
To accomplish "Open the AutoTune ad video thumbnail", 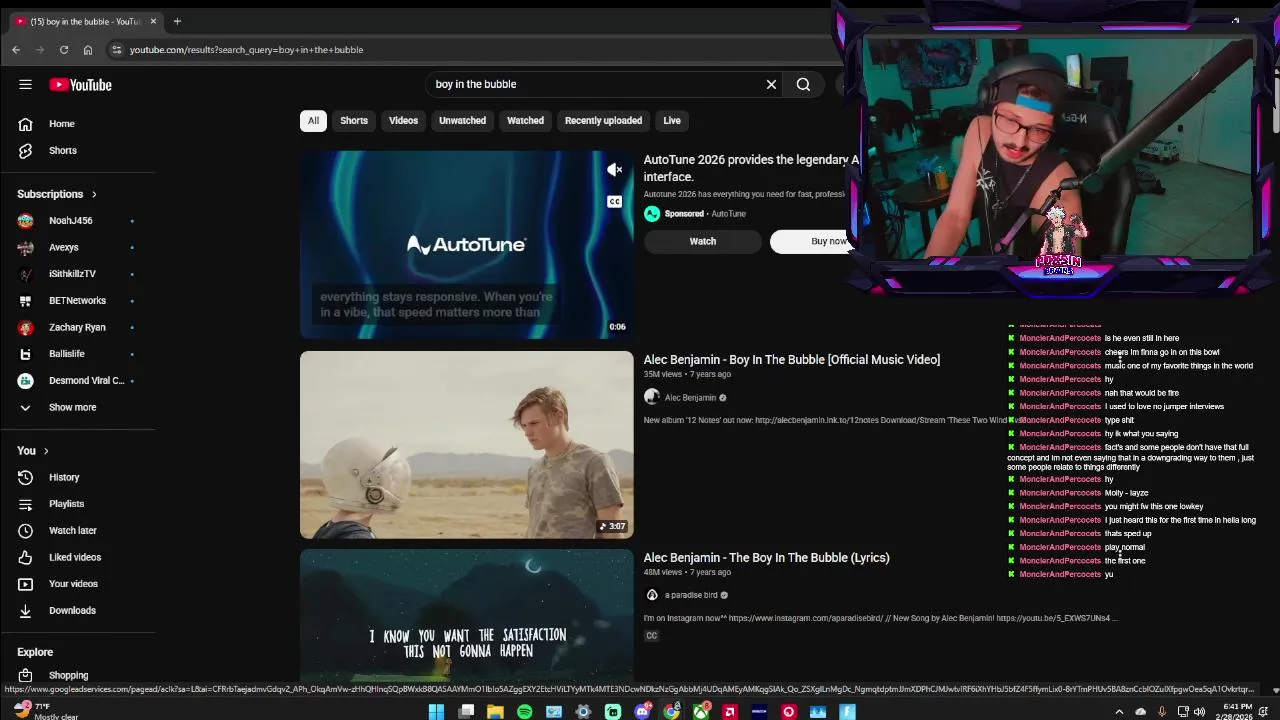I will (467, 245).
